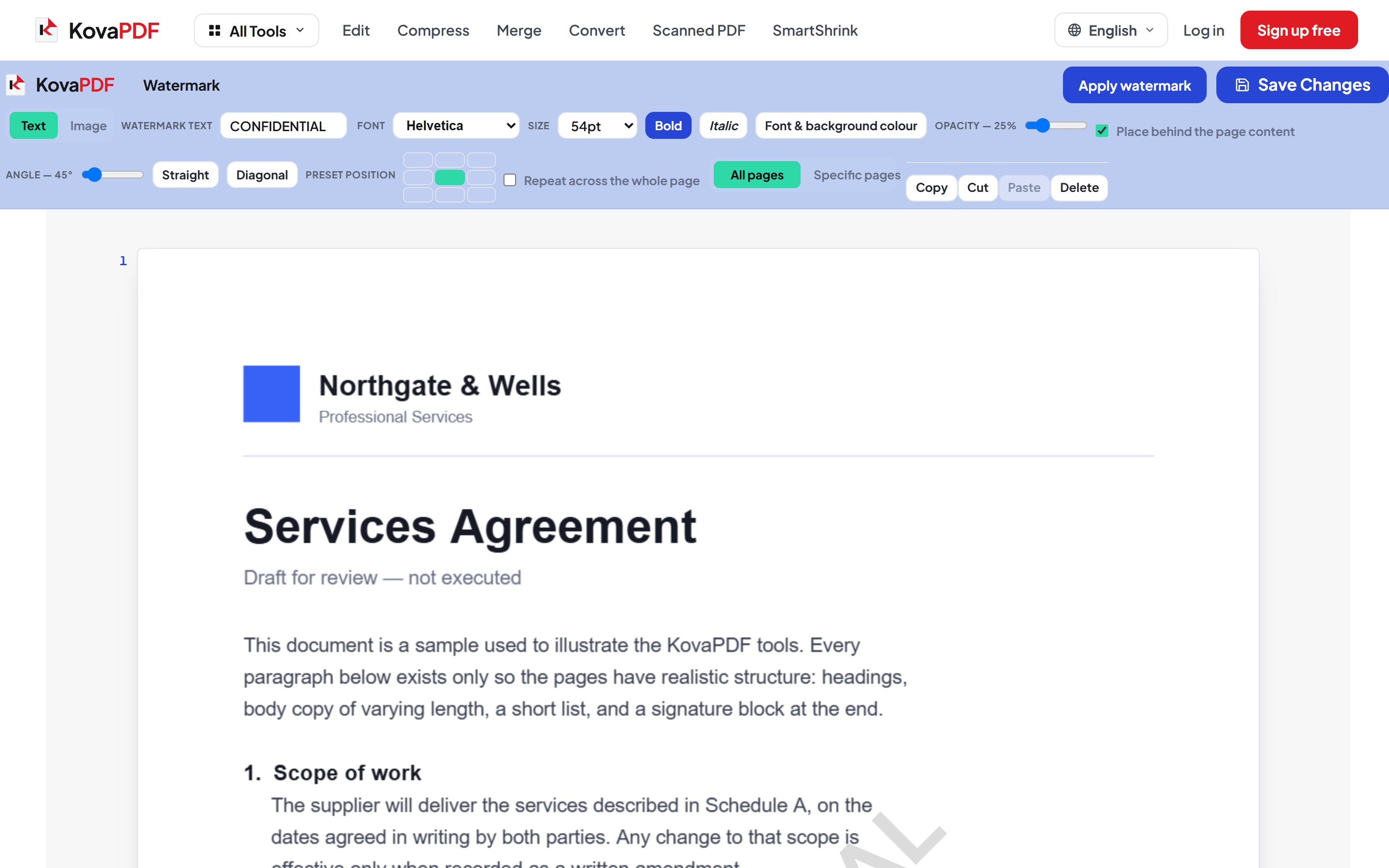This screenshot has height=868, width=1389.
Task: Click page number 1 marker
Action: [x=123, y=260]
